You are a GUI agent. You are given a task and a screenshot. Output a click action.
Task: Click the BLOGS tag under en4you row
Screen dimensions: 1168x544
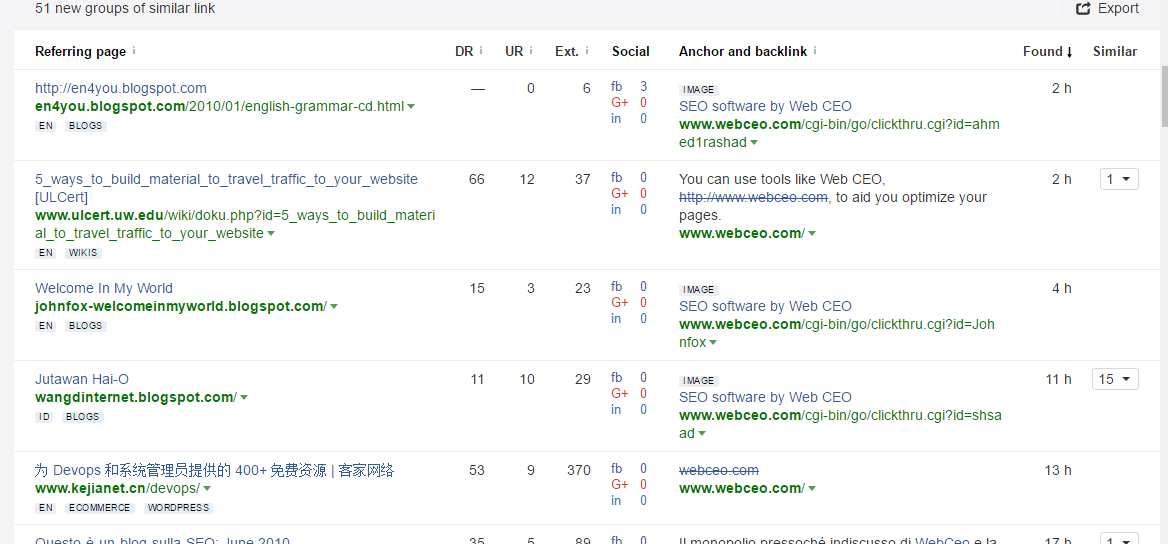tap(85, 126)
